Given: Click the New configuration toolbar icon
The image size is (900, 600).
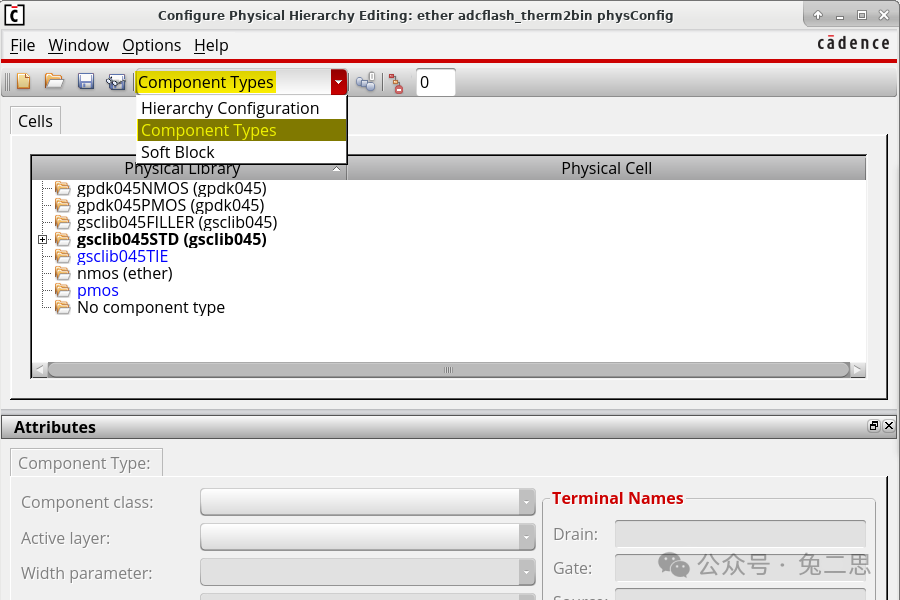Looking at the screenshot, I should [x=24, y=82].
